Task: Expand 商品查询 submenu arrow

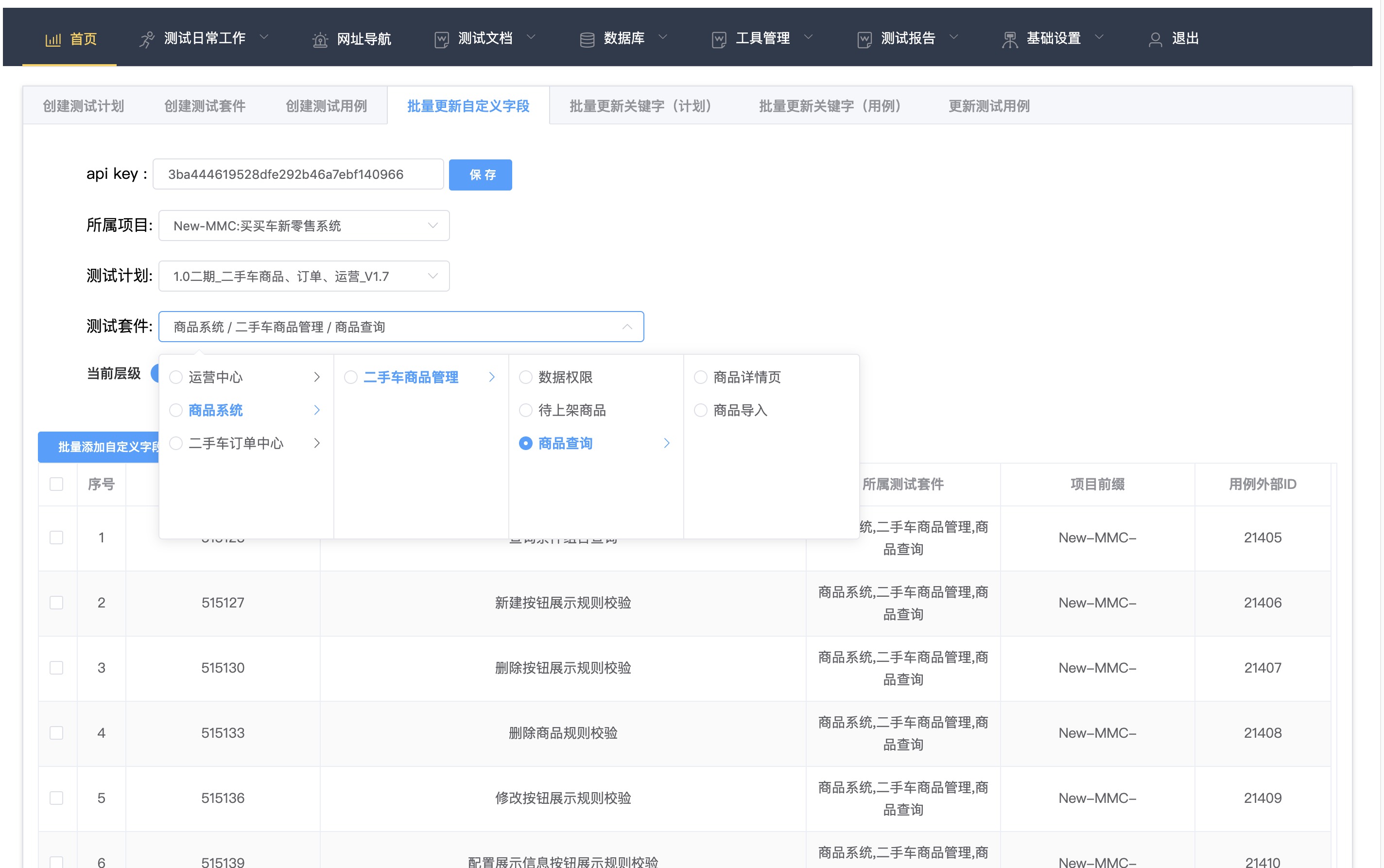Action: tap(666, 443)
